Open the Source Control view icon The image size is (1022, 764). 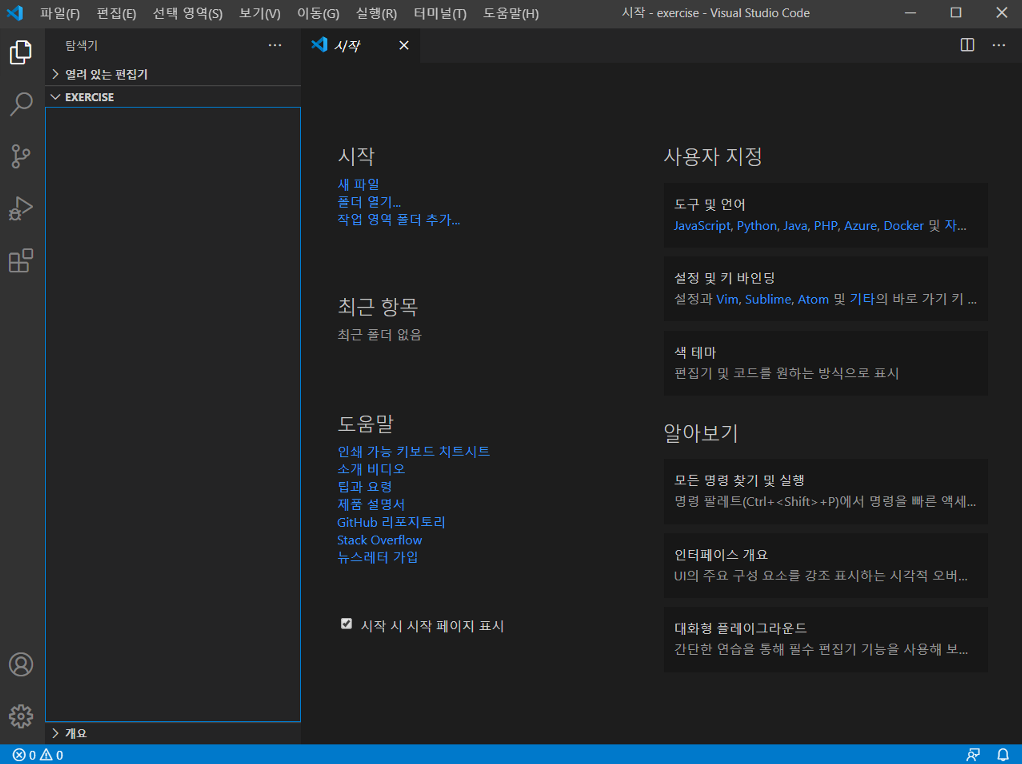coord(21,156)
